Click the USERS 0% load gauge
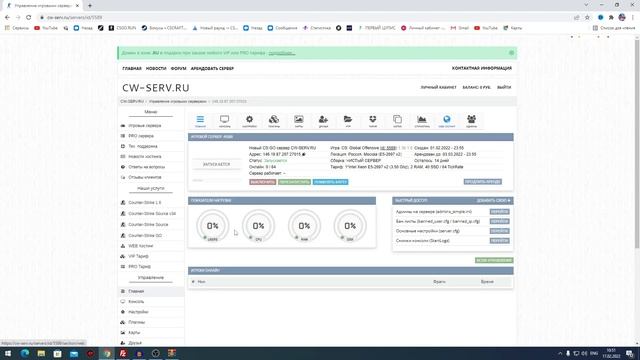 pyautogui.click(x=213, y=226)
